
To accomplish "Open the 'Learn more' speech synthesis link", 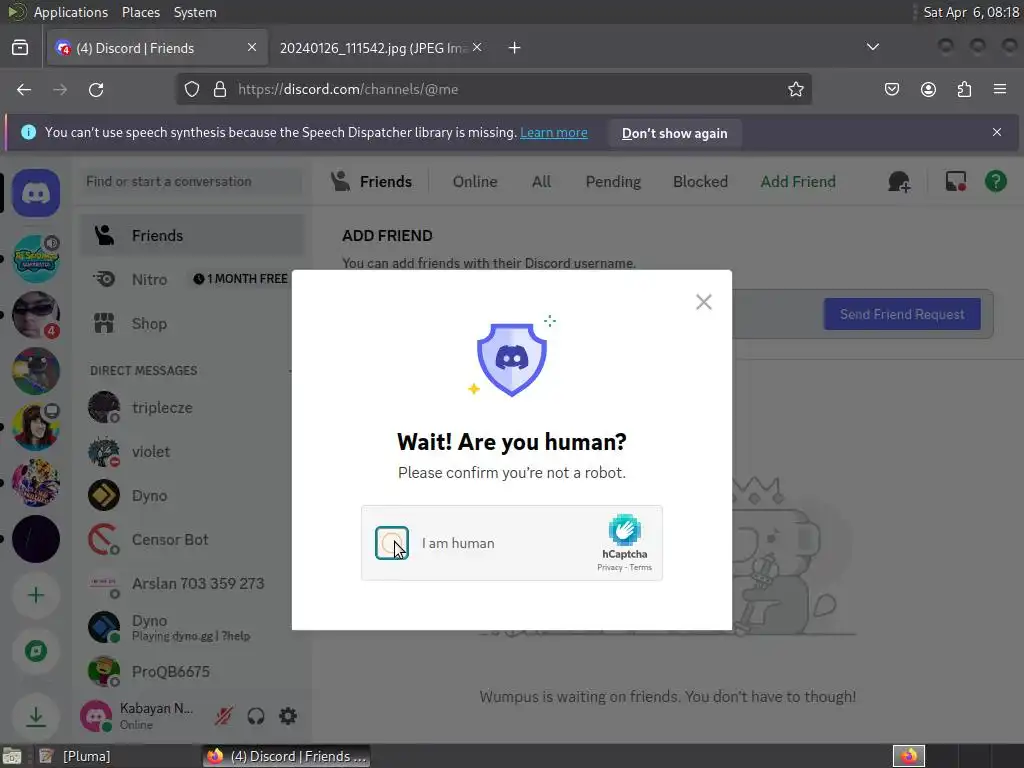I will 554,133.
